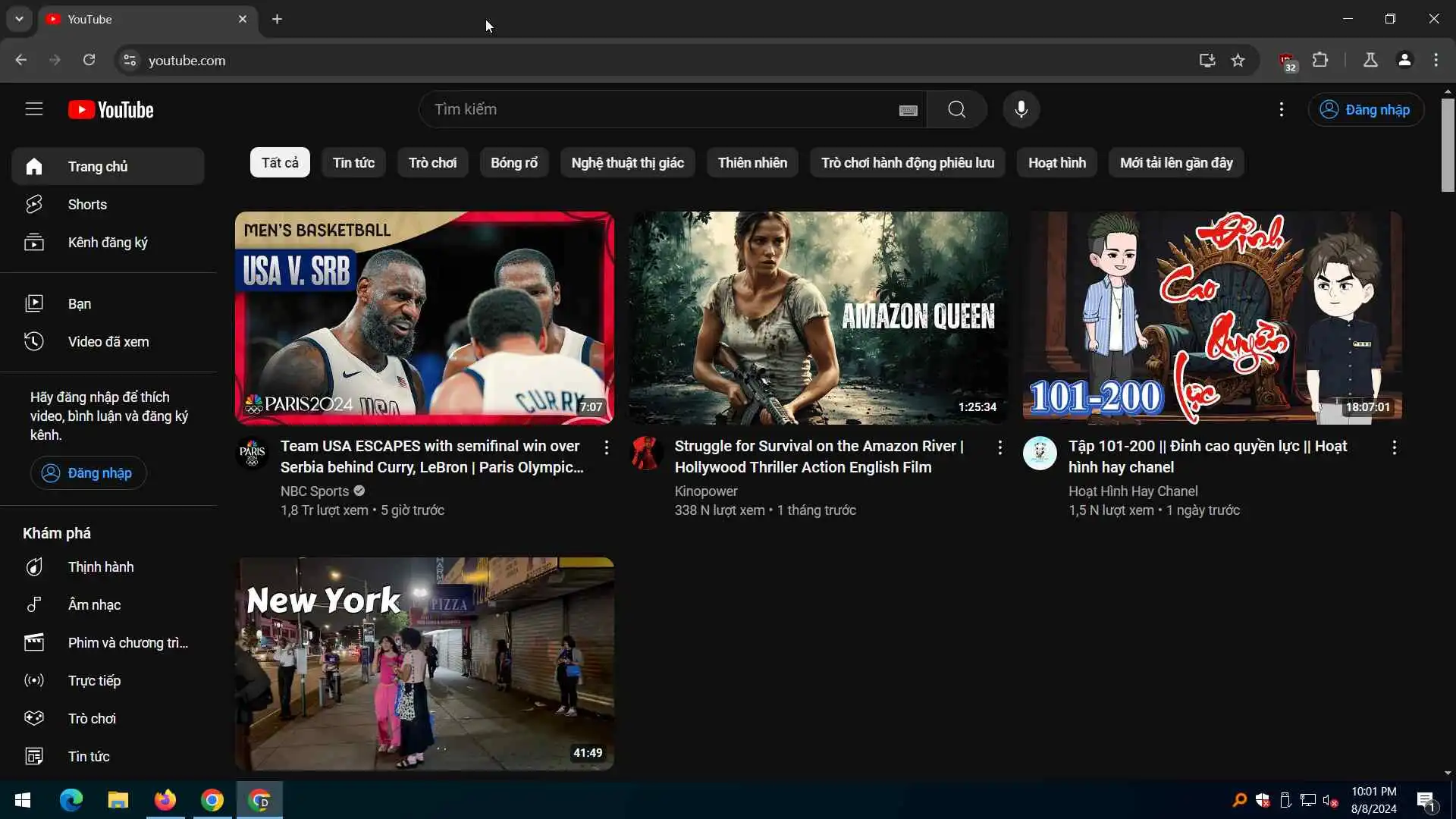Viewport: 1456px width, 819px height.
Task: Click the magnifier search button
Action: tap(956, 109)
